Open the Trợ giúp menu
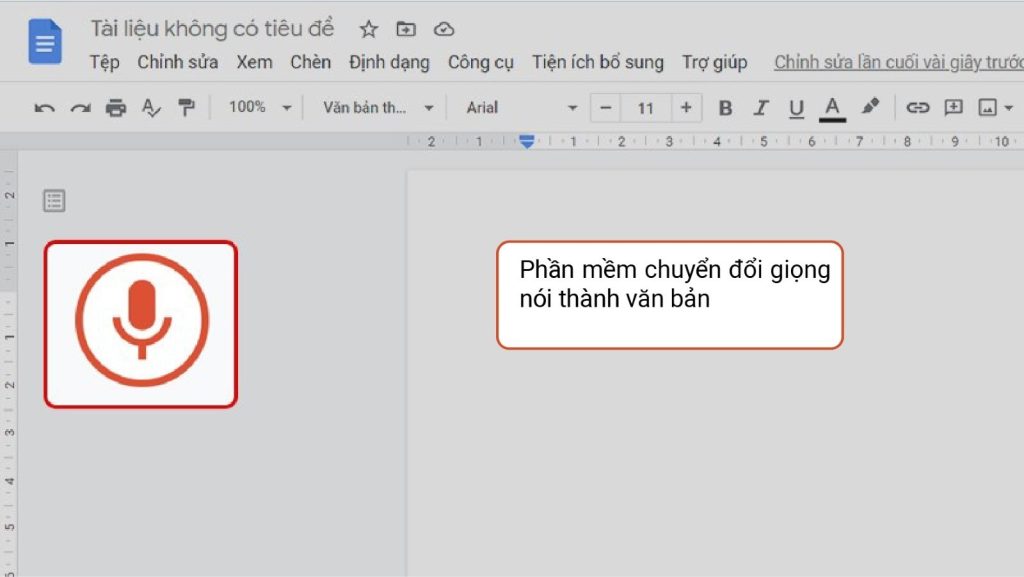 pyautogui.click(x=715, y=63)
